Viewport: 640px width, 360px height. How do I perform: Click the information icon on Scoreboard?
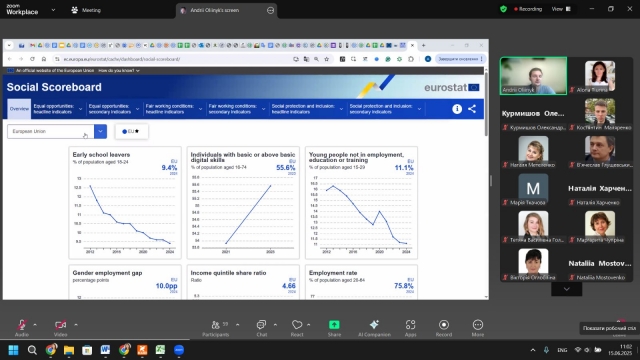pos(457,109)
